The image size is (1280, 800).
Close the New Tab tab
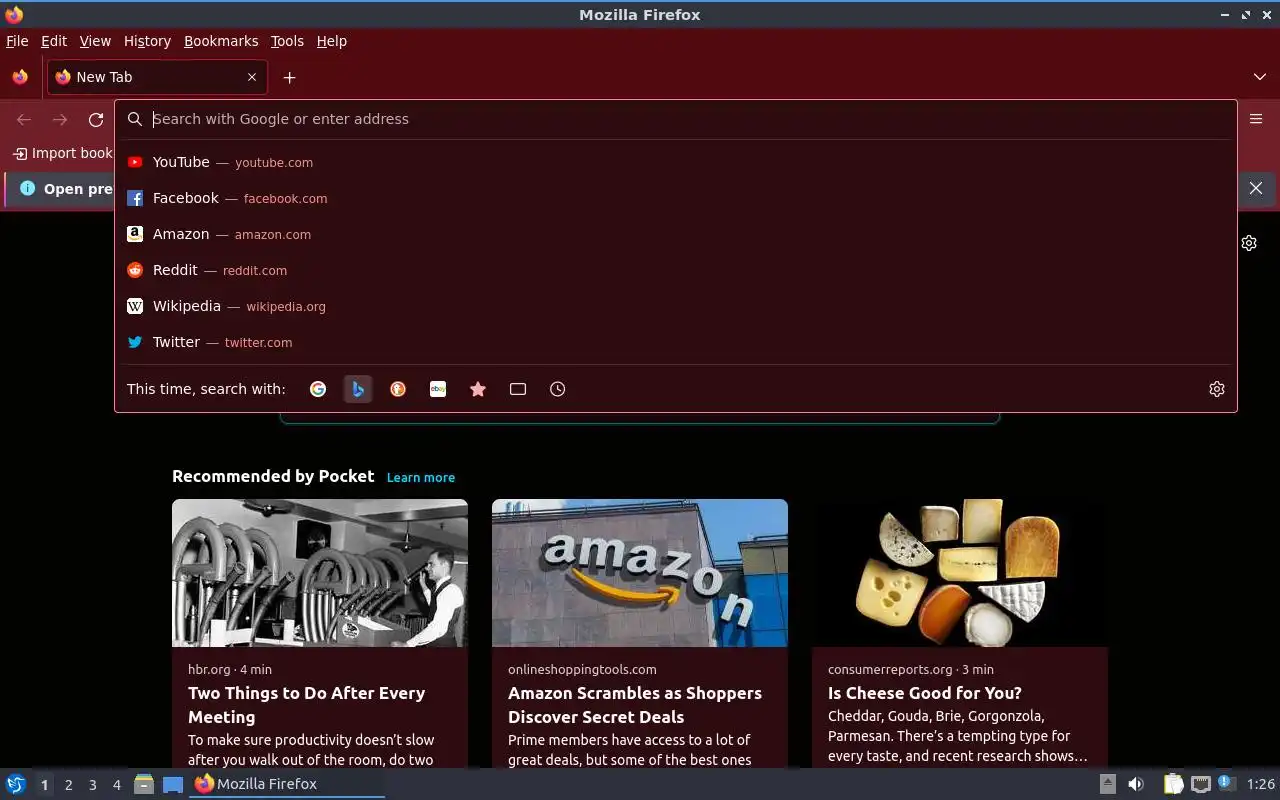252,77
